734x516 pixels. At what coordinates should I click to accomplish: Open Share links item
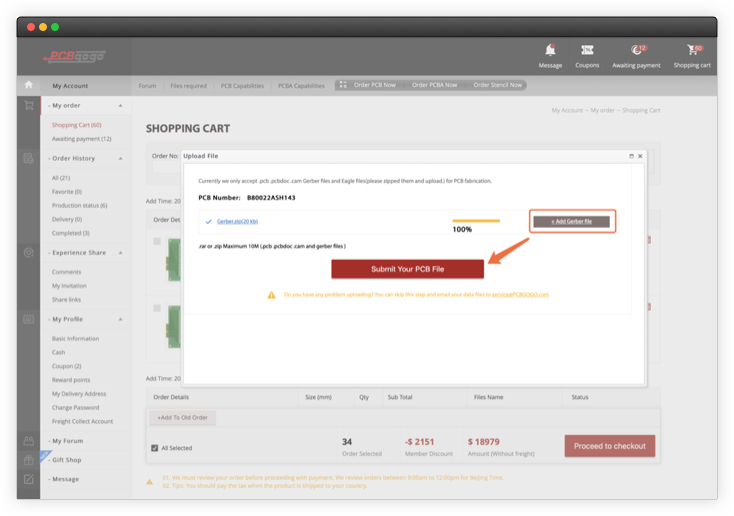pyautogui.click(x=66, y=300)
